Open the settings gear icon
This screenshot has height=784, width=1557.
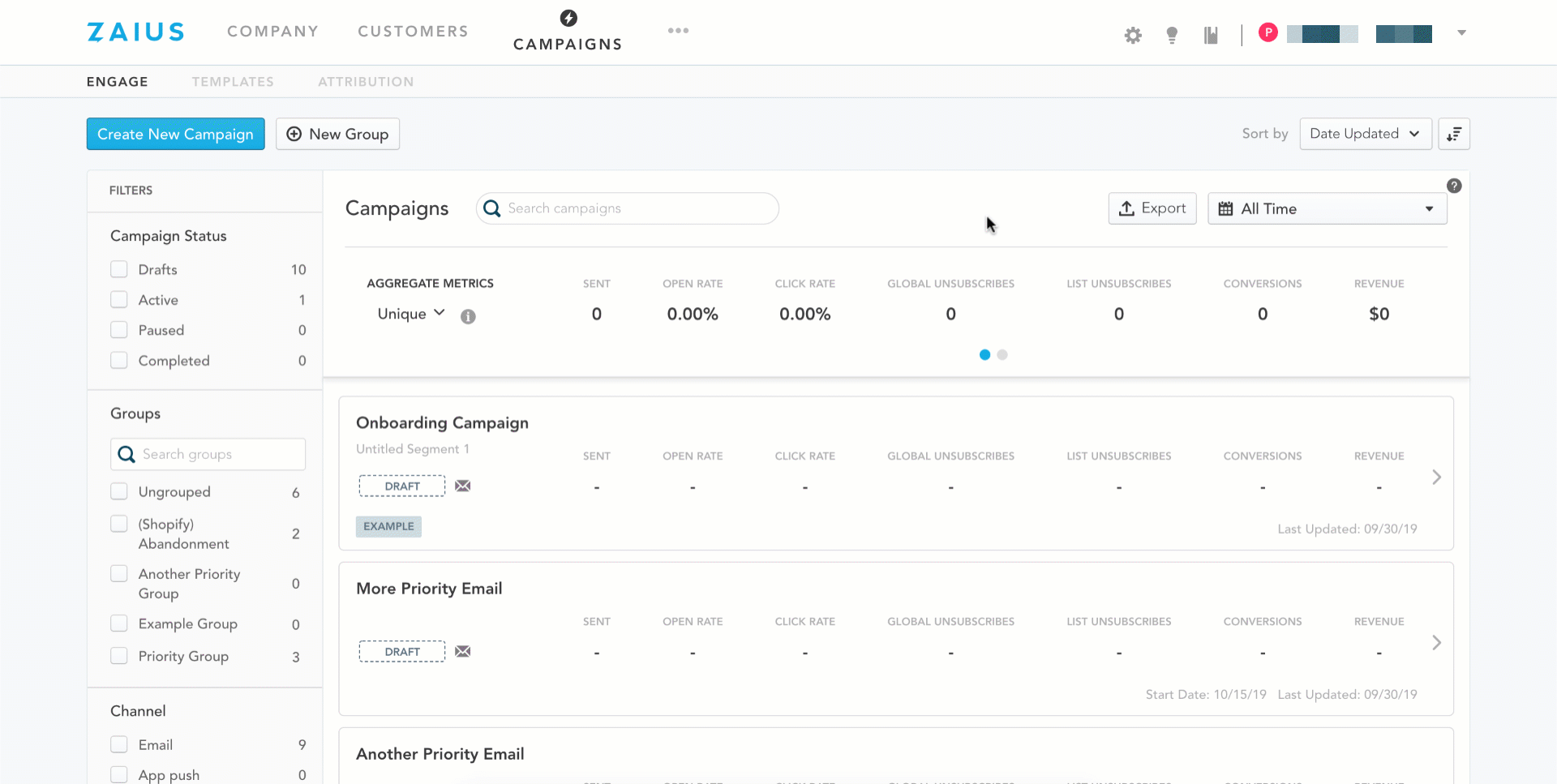coord(1133,35)
